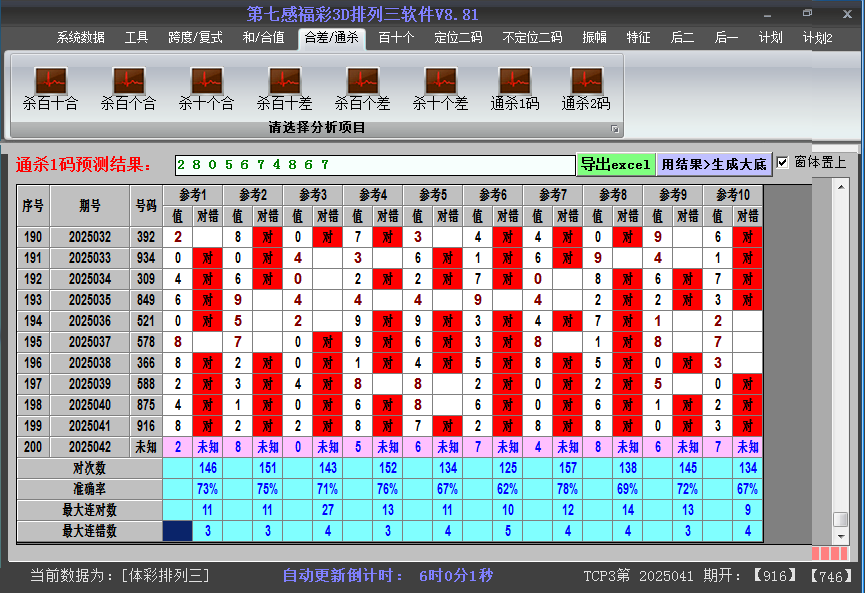Select row 195 for period 2025037
The width and height of the screenshot is (865, 593).
pyautogui.click(x=90, y=342)
